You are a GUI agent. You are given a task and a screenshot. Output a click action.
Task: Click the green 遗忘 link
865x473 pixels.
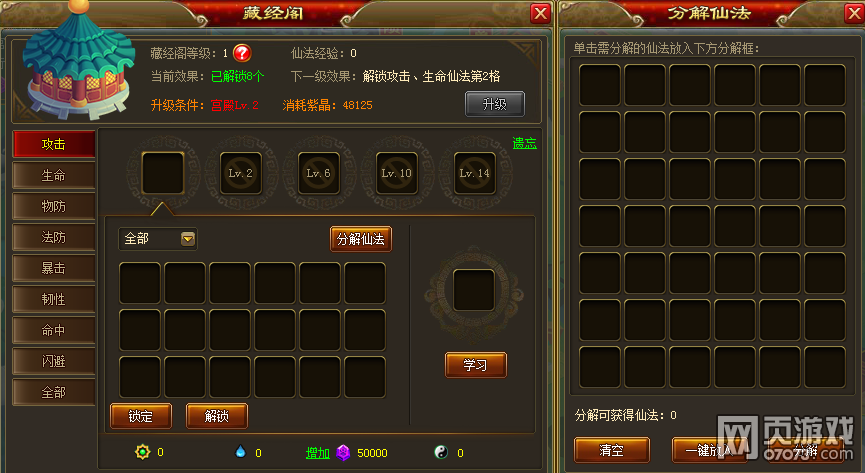[x=524, y=144]
